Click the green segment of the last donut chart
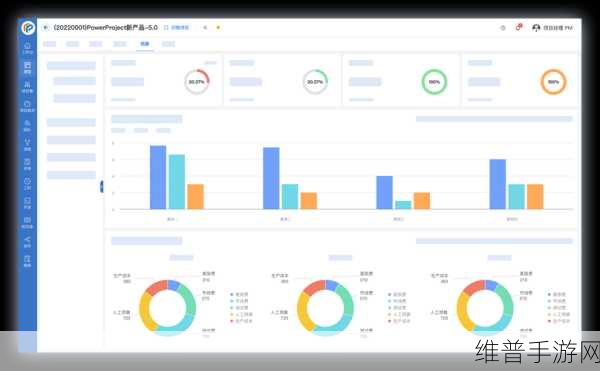Screen dimensions: 600x371 tap(506, 298)
